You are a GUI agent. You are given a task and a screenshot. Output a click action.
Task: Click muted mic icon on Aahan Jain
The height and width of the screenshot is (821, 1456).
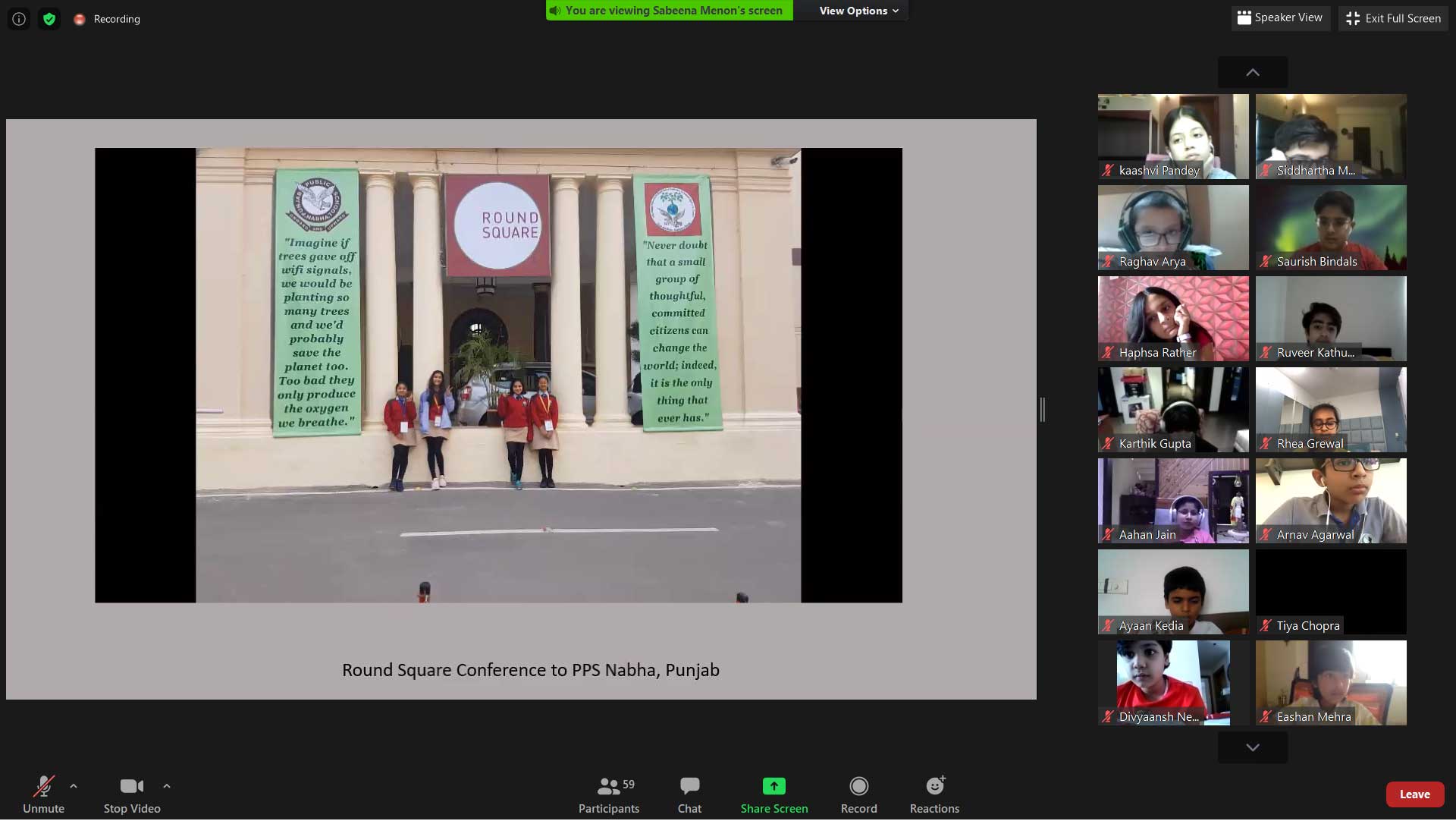click(x=1108, y=535)
